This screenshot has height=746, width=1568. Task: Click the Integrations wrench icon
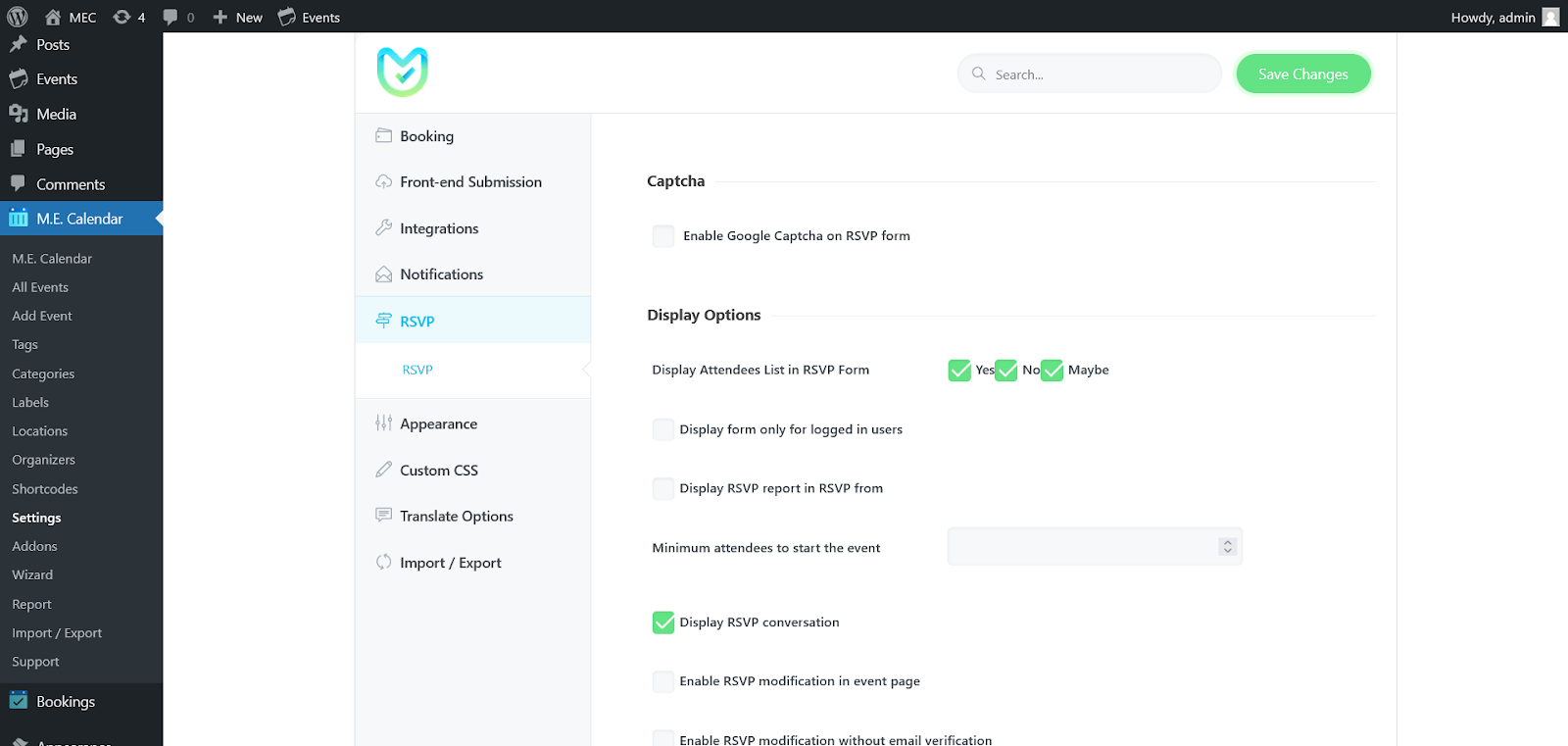point(383,227)
